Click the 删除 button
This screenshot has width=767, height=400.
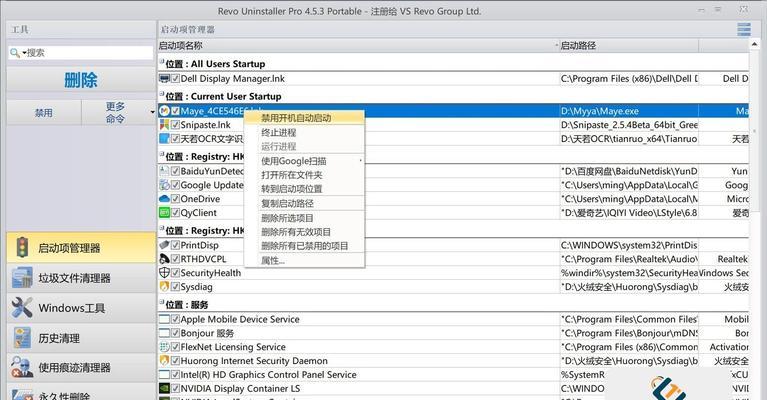coord(81,80)
